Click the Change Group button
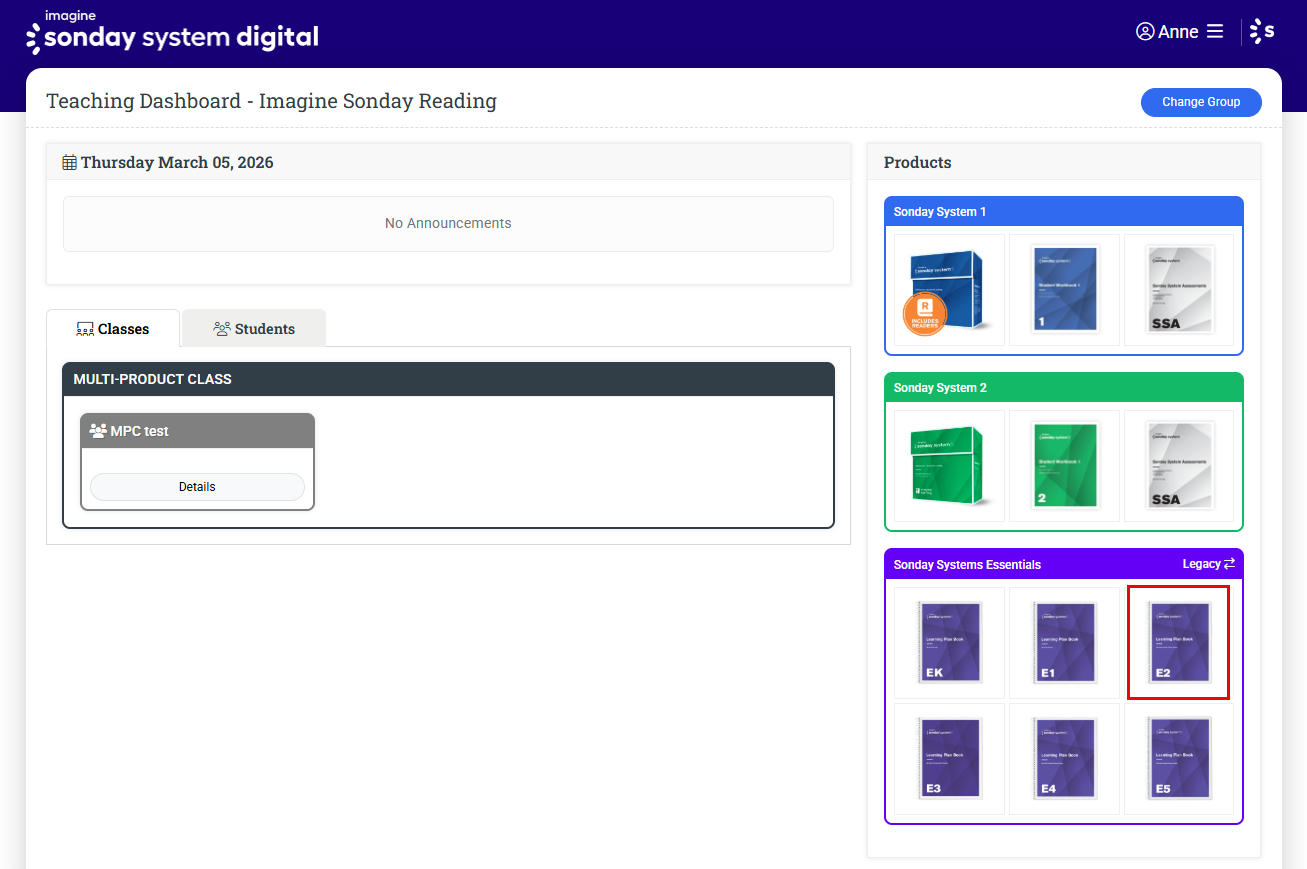 tap(1200, 102)
